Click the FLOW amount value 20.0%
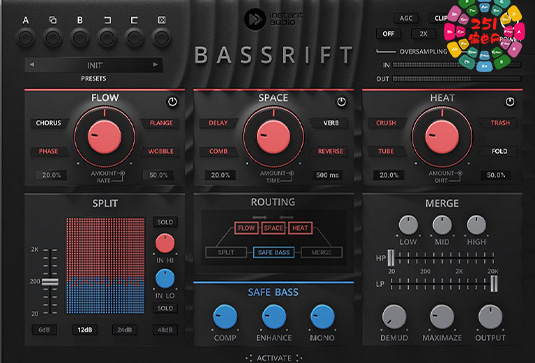 click(x=52, y=175)
